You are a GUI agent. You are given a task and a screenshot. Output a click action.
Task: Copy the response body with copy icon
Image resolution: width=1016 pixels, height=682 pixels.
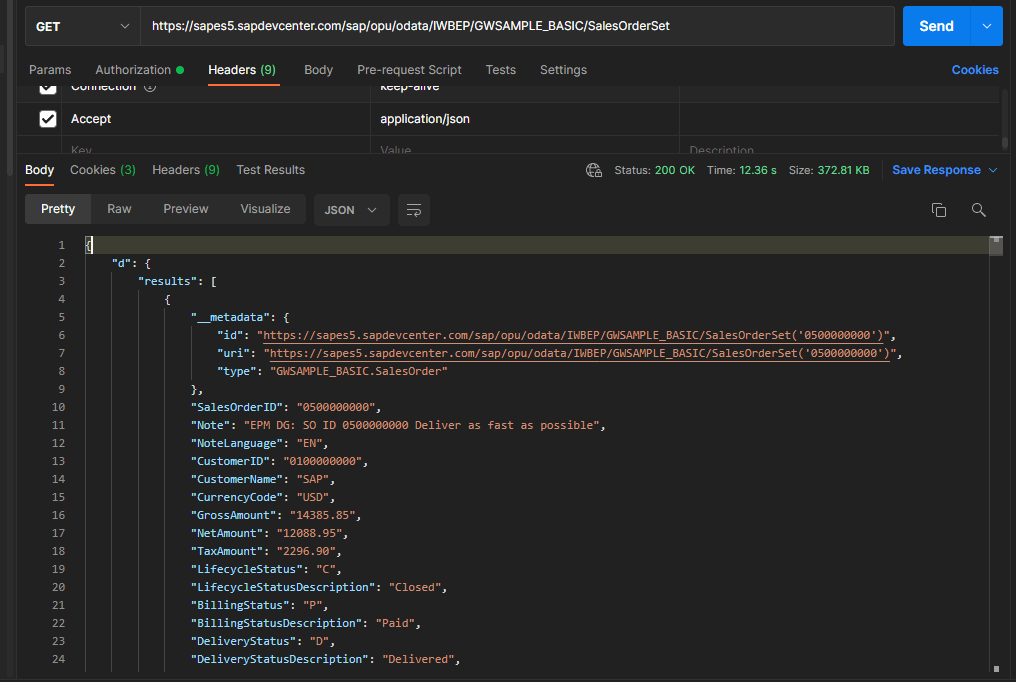[938, 210]
